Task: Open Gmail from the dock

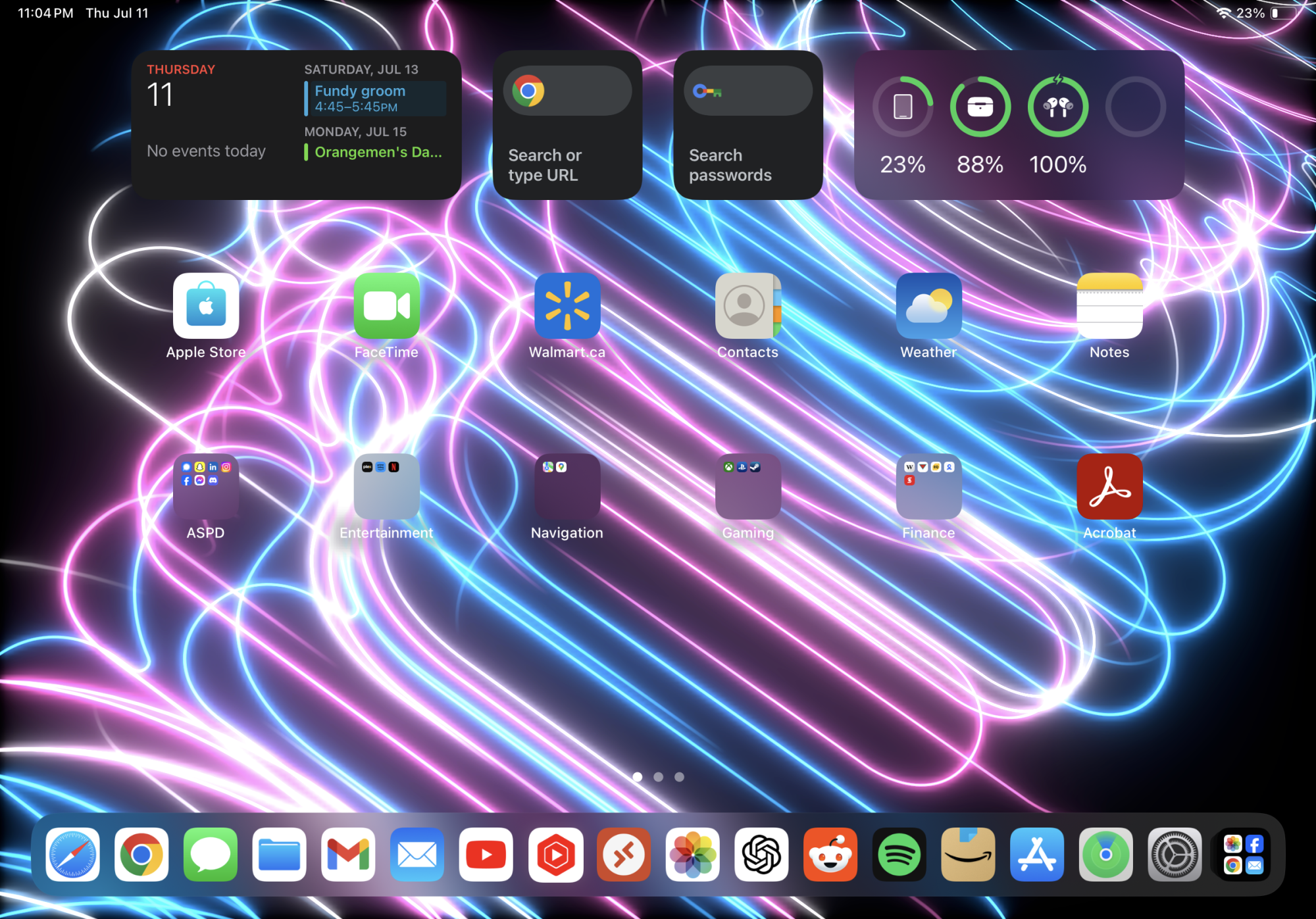Action: [348, 855]
